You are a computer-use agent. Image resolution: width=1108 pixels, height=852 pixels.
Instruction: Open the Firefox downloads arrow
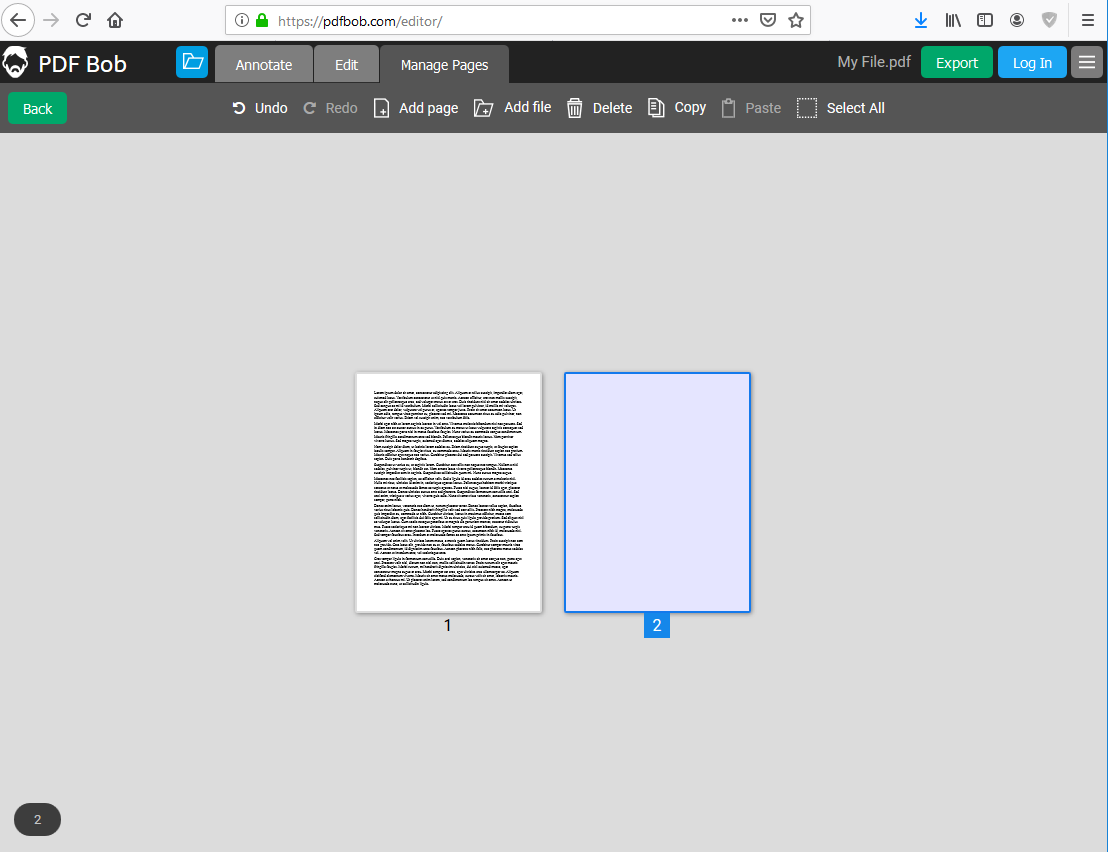[x=920, y=20]
